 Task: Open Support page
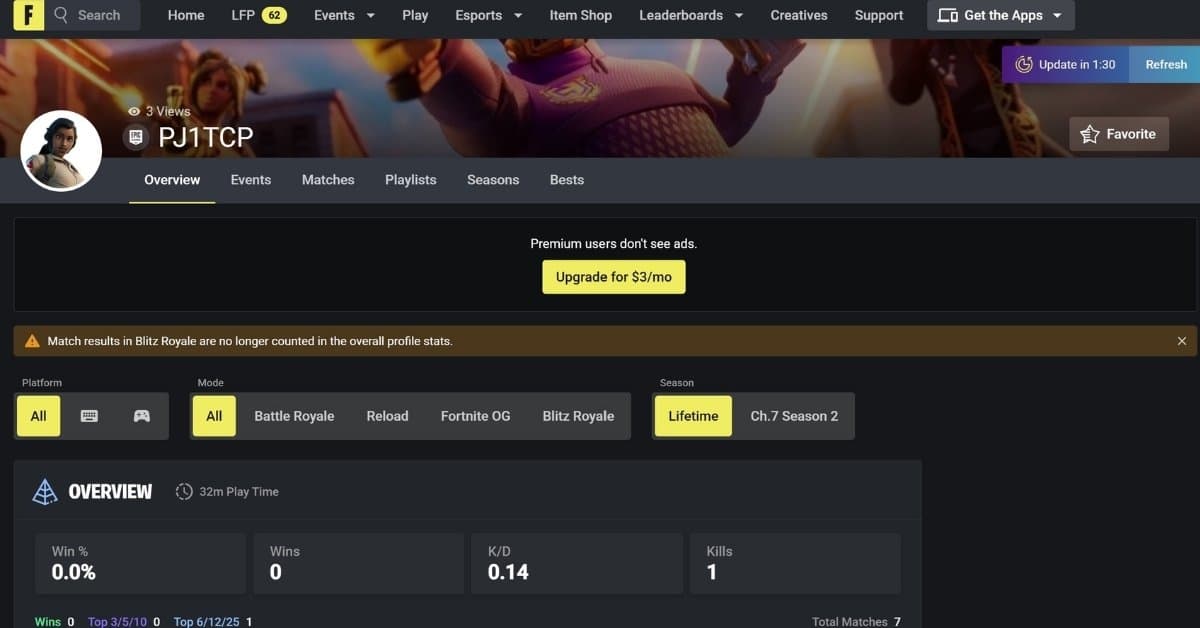pos(879,15)
